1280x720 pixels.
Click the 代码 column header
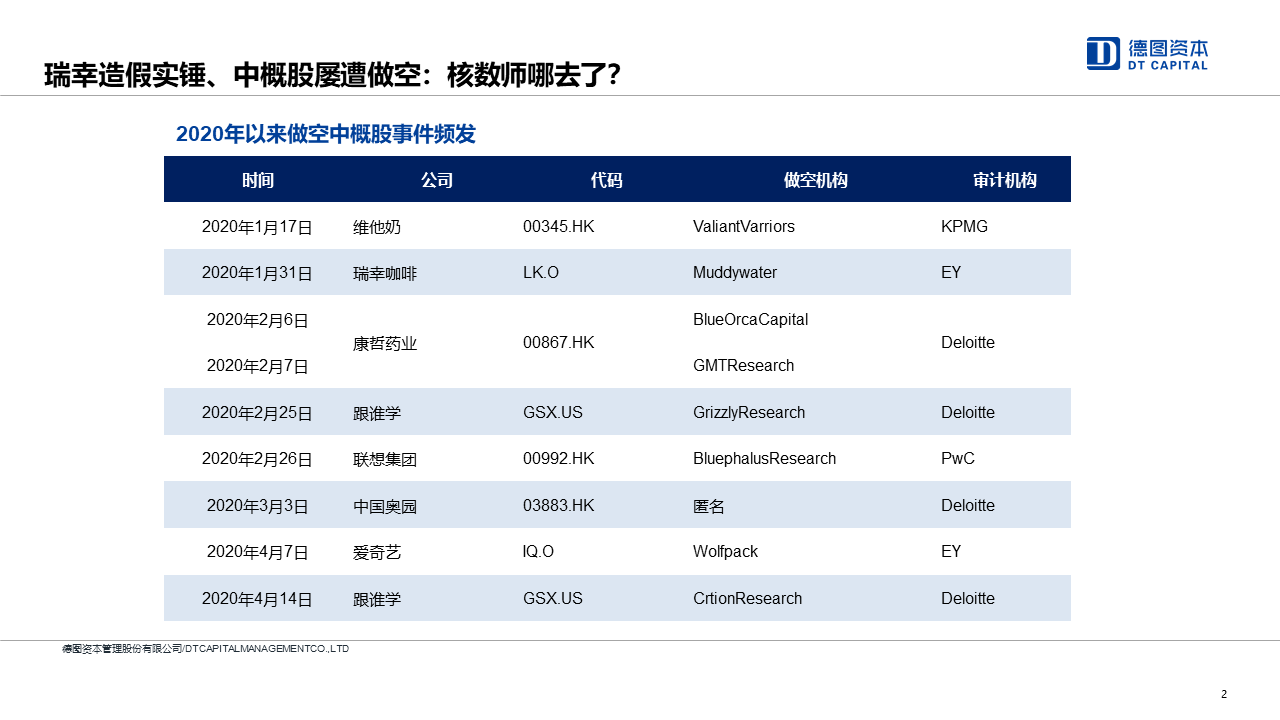(606, 180)
